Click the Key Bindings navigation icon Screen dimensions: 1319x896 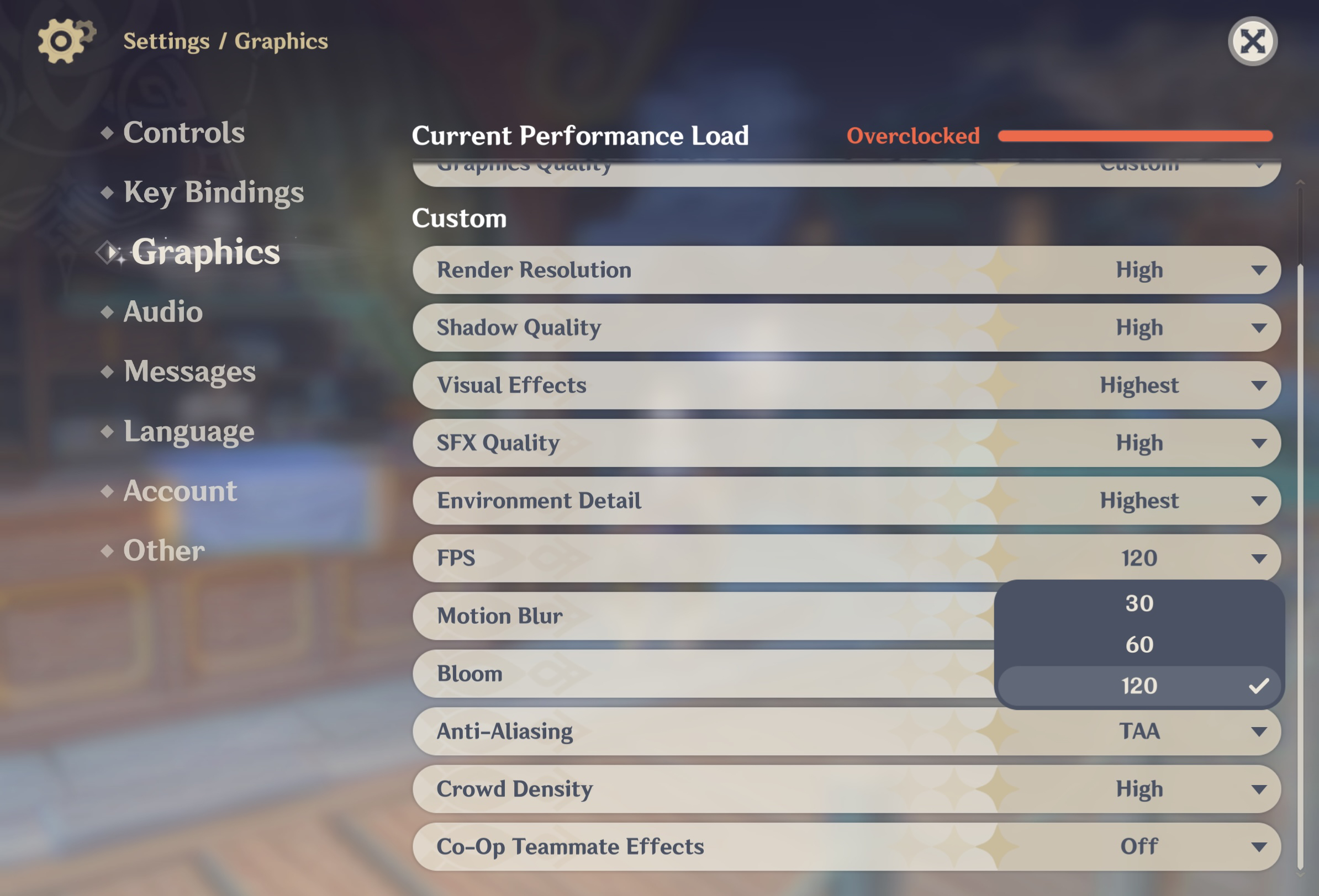point(108,191)
